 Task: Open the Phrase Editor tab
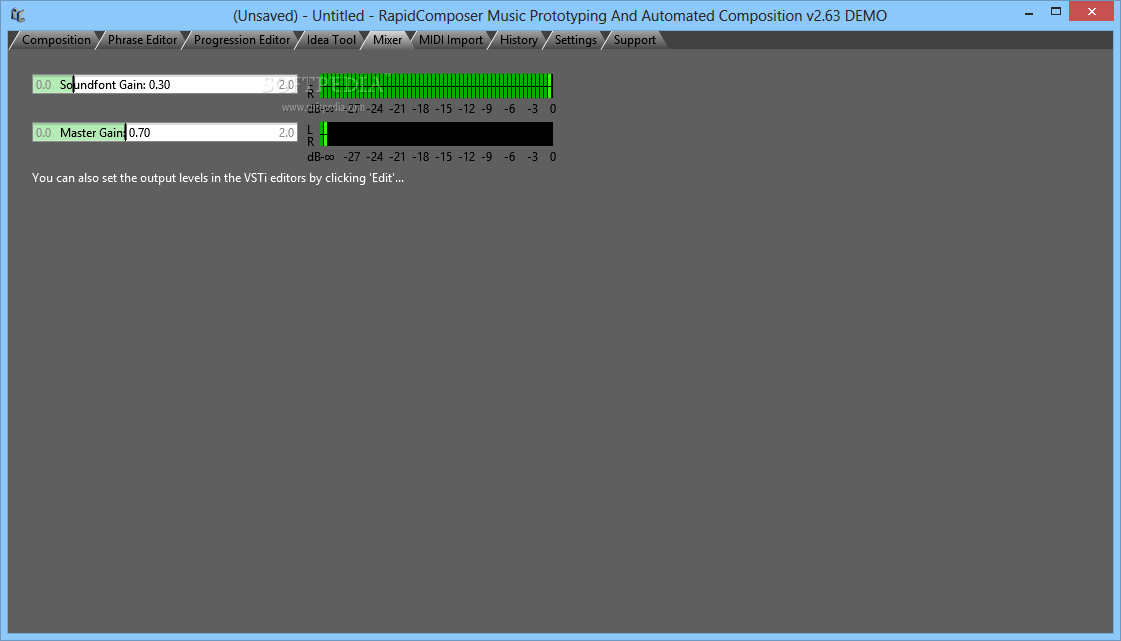click(x=142, y=40)
